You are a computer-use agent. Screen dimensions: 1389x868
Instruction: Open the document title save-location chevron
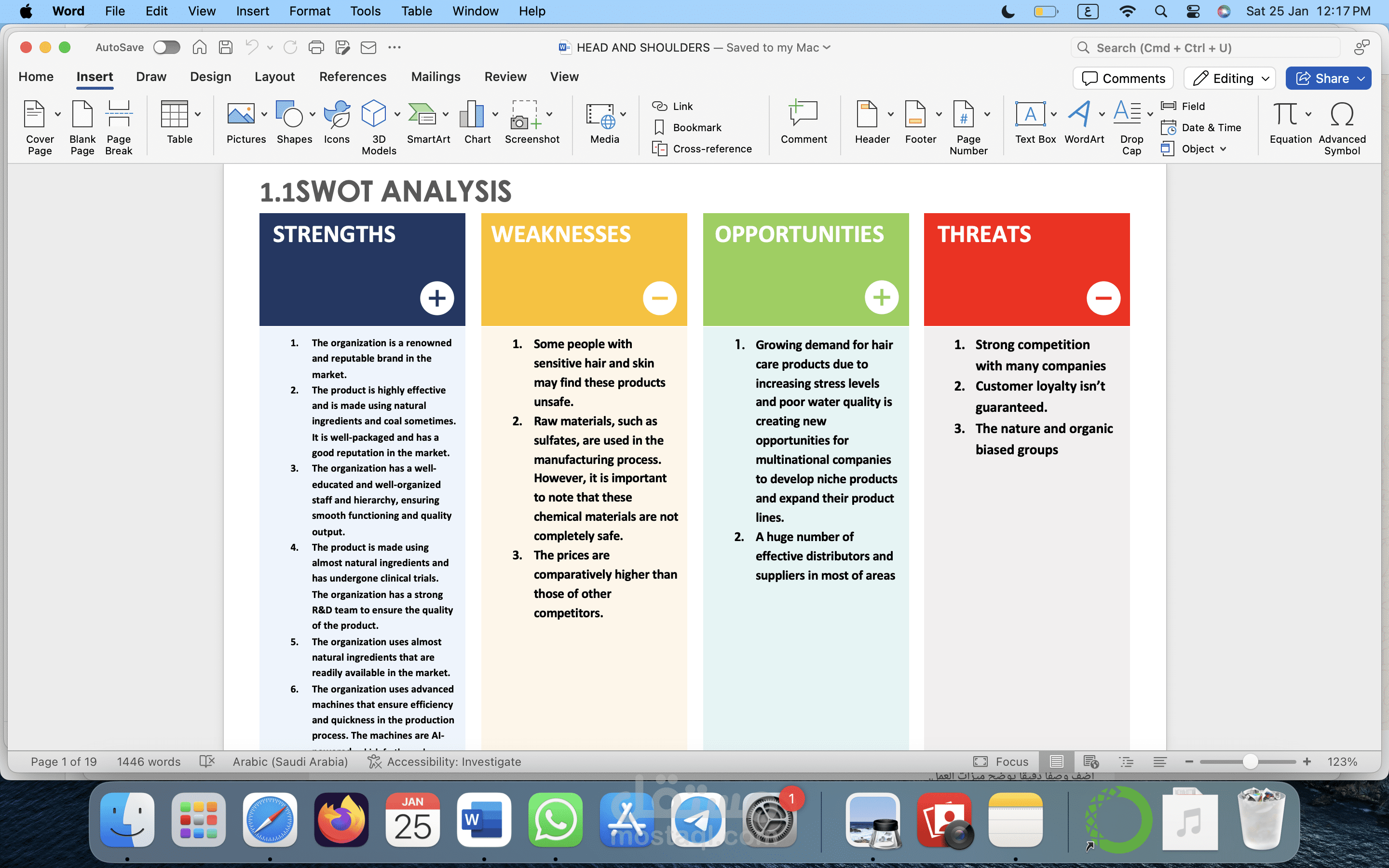click(827, 48)
